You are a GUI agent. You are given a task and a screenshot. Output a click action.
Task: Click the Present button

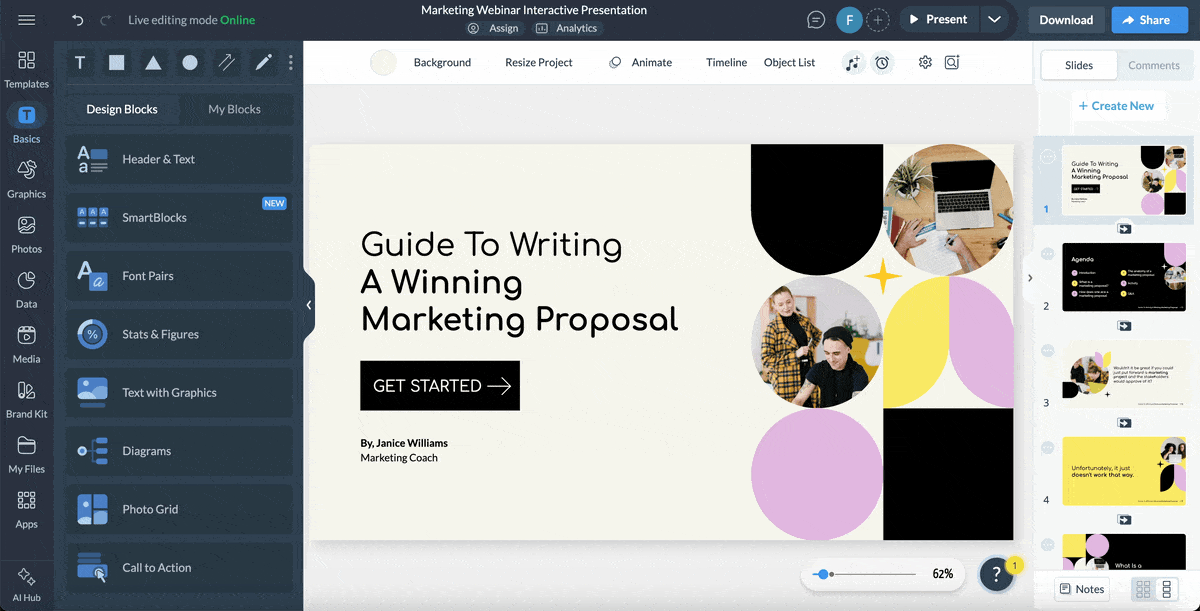click(937, 20)
